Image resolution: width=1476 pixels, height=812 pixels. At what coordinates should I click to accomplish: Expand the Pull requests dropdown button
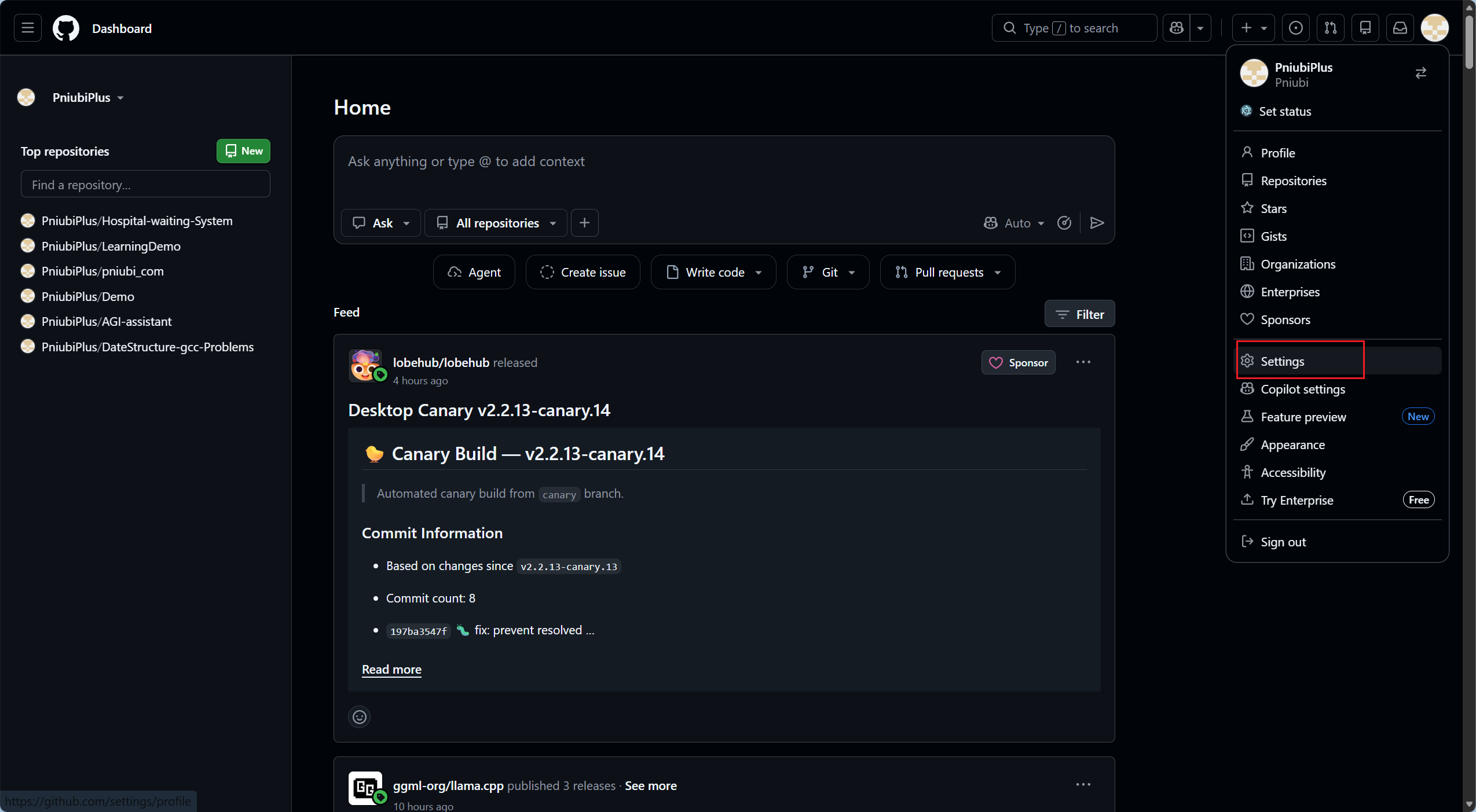[947, 272]
